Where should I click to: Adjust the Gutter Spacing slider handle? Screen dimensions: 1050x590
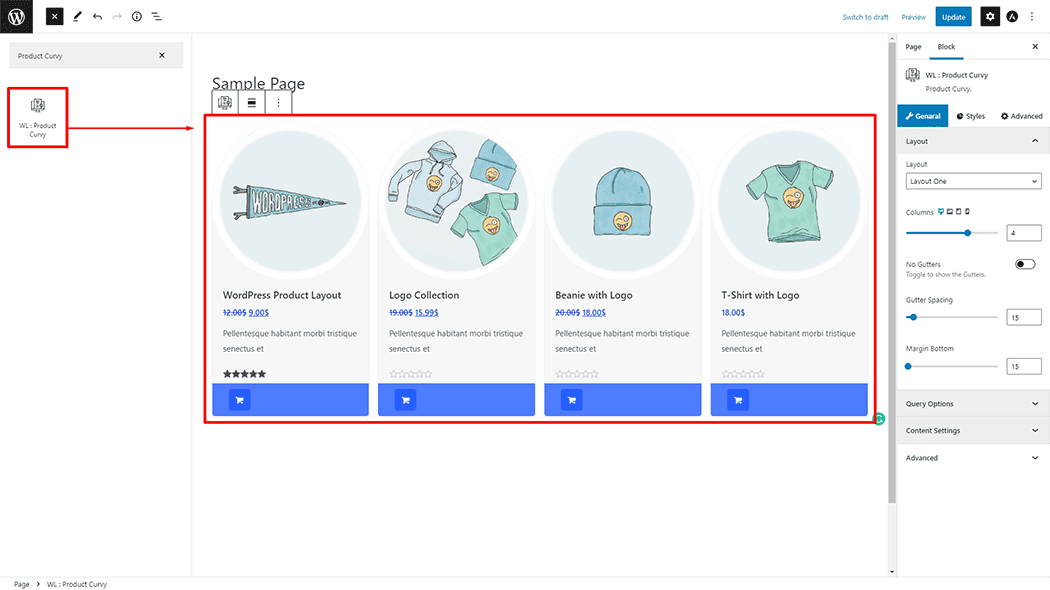point(913,317)
